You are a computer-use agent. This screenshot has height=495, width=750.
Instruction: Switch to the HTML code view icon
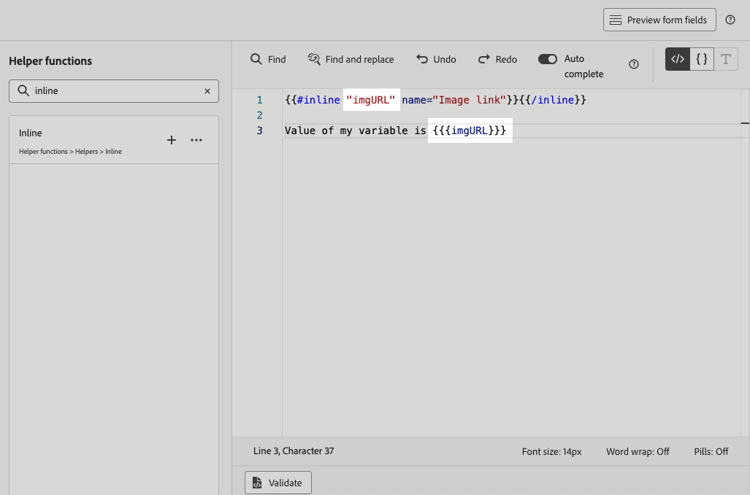[x=677, y=59]
